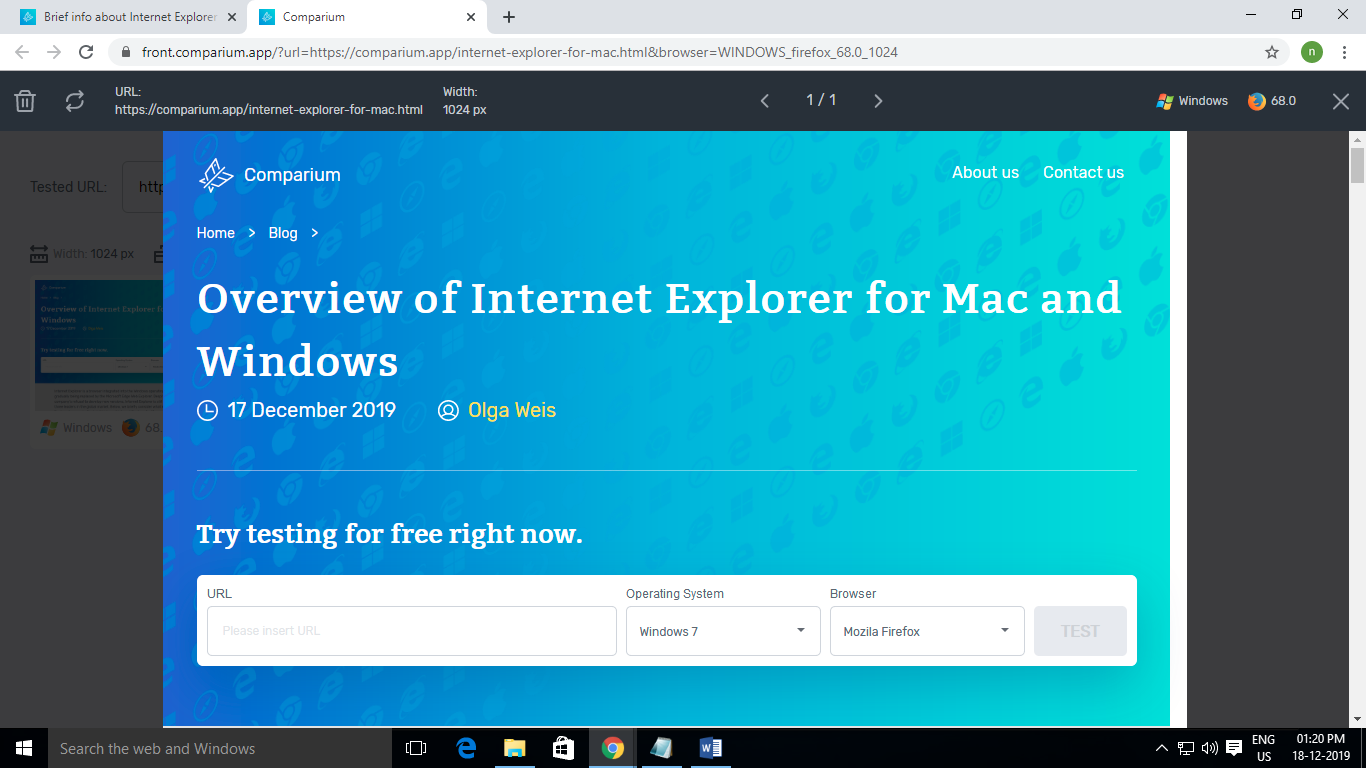Open the About us page
This screenshot has height=768, width=1366.
pos(985,172)
